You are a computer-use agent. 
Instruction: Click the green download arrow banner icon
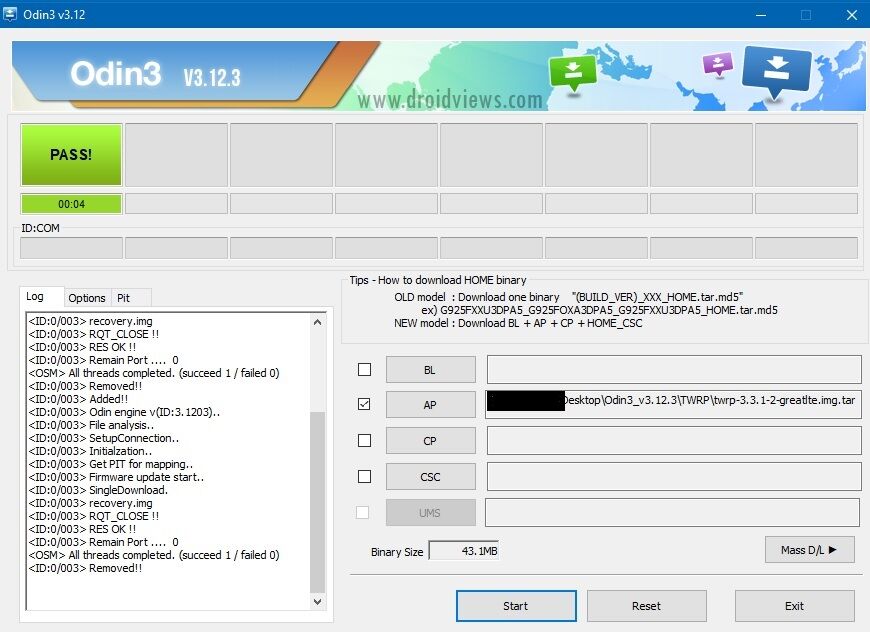(x=573, y=74)
